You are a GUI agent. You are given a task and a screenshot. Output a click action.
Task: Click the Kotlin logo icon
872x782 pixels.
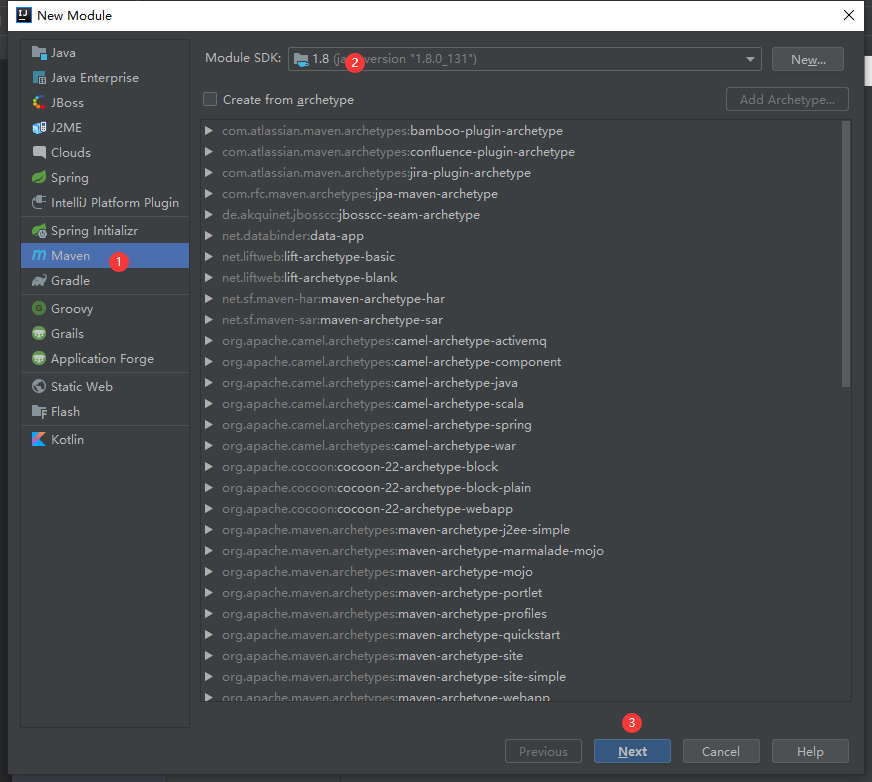click(39, 439)
